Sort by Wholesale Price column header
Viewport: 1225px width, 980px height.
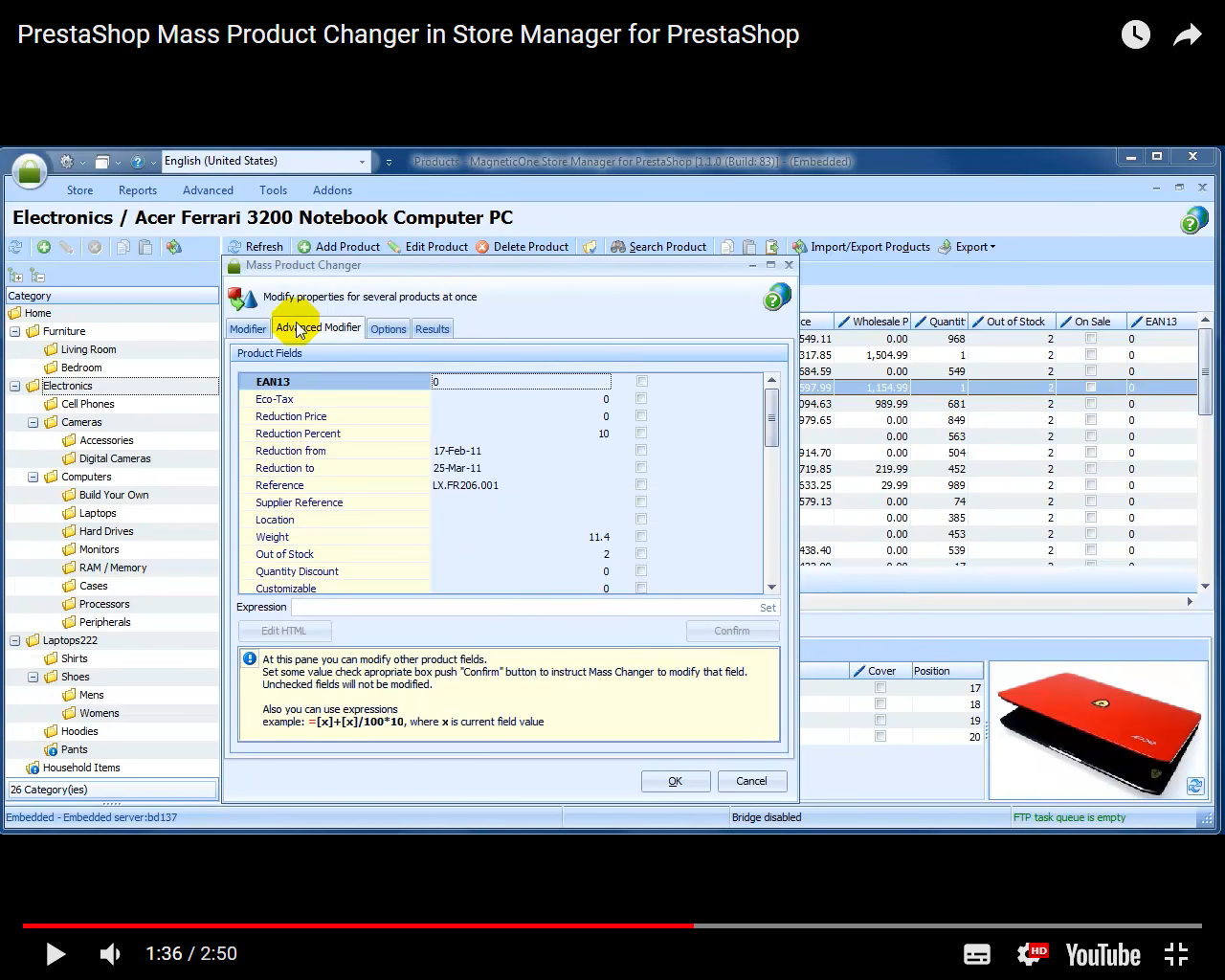point(873,322)
